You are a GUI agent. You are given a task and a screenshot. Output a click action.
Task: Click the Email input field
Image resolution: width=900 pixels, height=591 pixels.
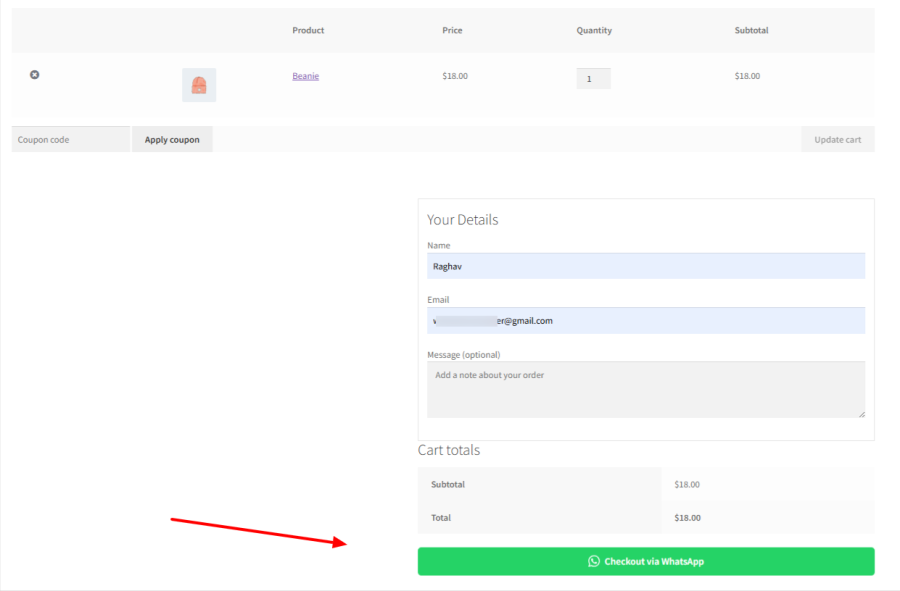pos(646,321)
